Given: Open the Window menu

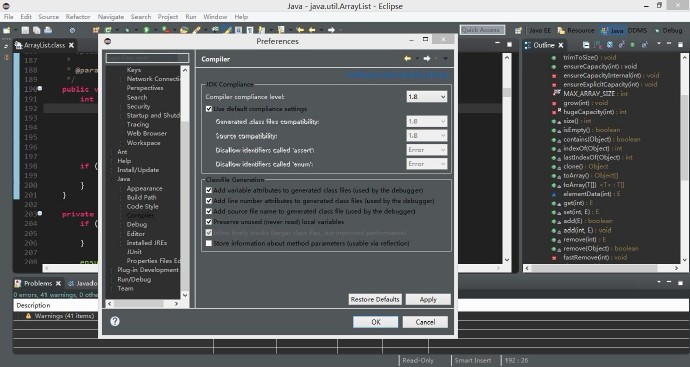Looking at the screenshot, I should coord(215,17).
